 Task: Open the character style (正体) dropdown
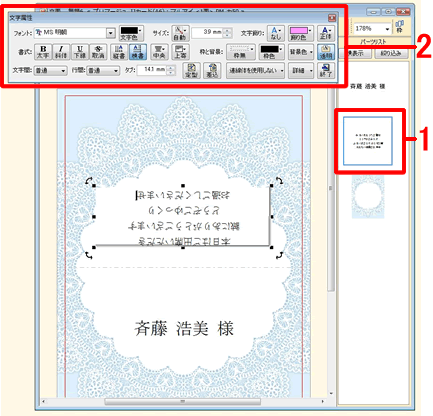326,33
